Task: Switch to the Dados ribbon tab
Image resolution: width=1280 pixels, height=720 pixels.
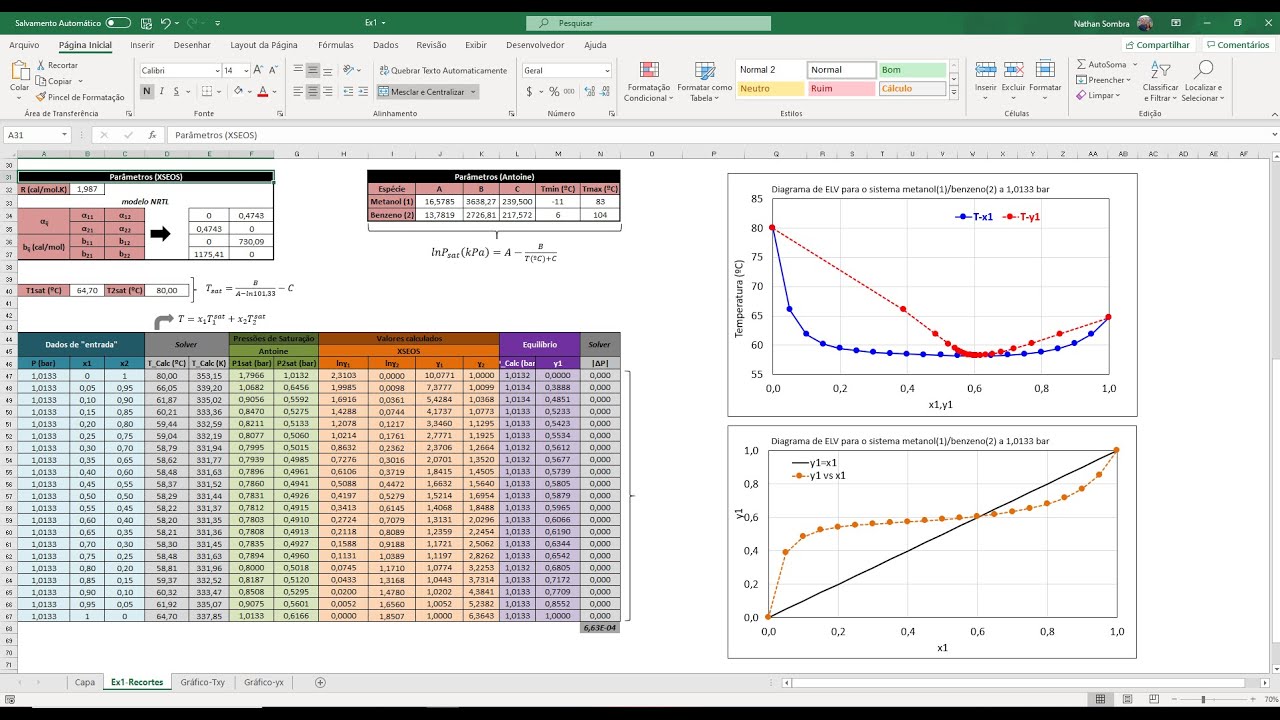Action: click(386, 45)
